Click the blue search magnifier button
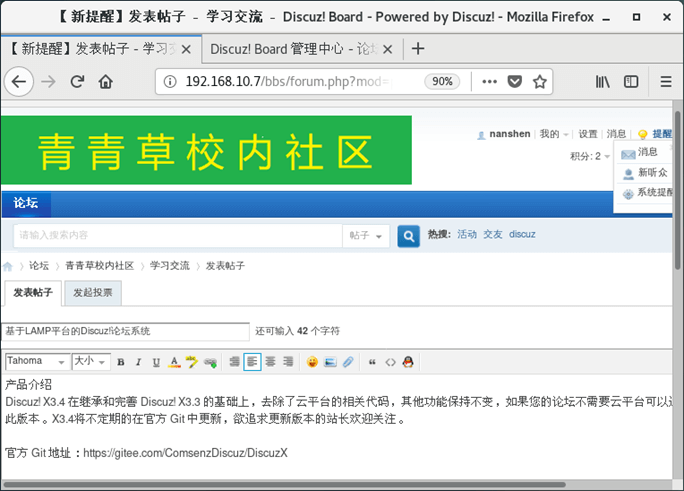 pos(408,236)
